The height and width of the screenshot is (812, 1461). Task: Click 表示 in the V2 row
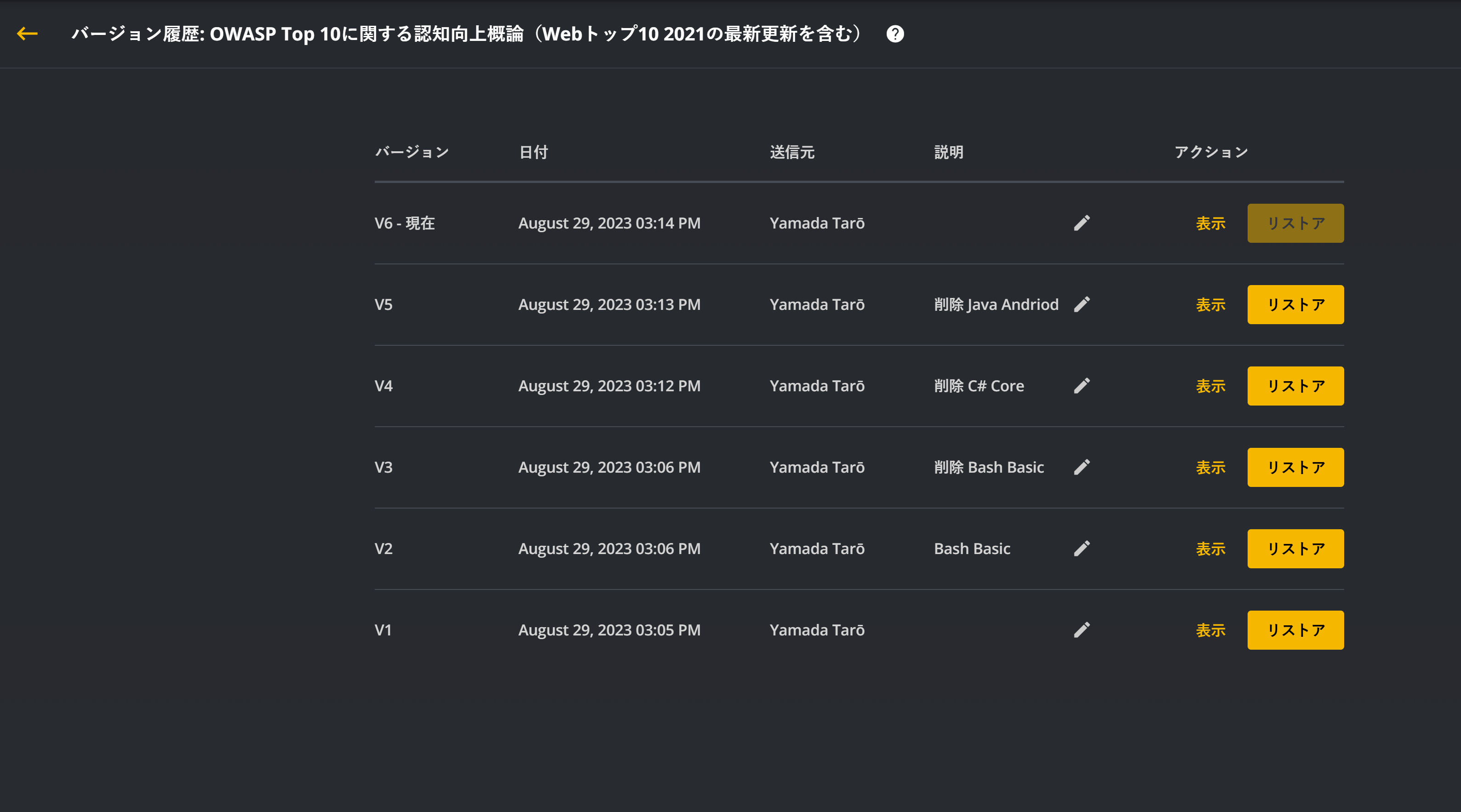tap(1210, 549)
